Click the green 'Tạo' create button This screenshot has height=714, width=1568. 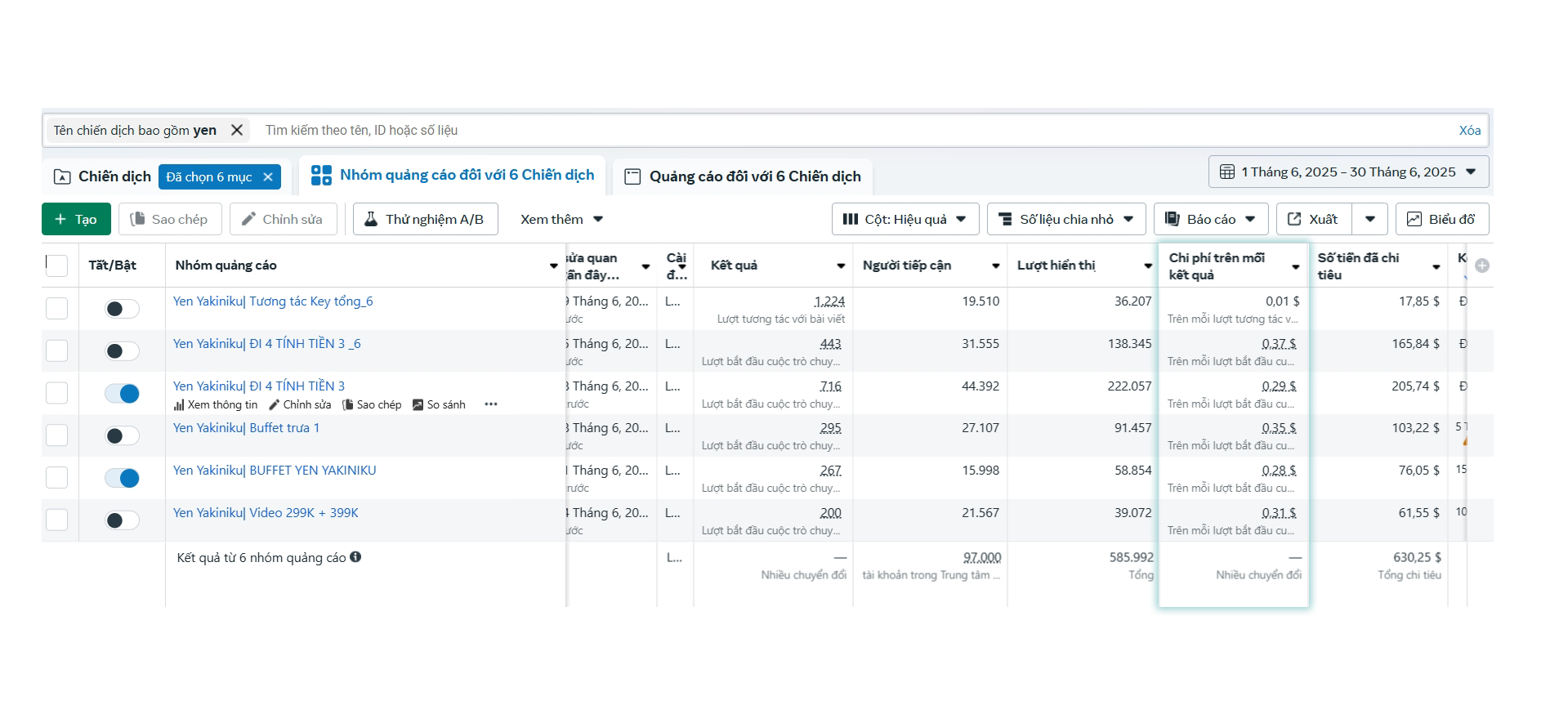point(76,219)
